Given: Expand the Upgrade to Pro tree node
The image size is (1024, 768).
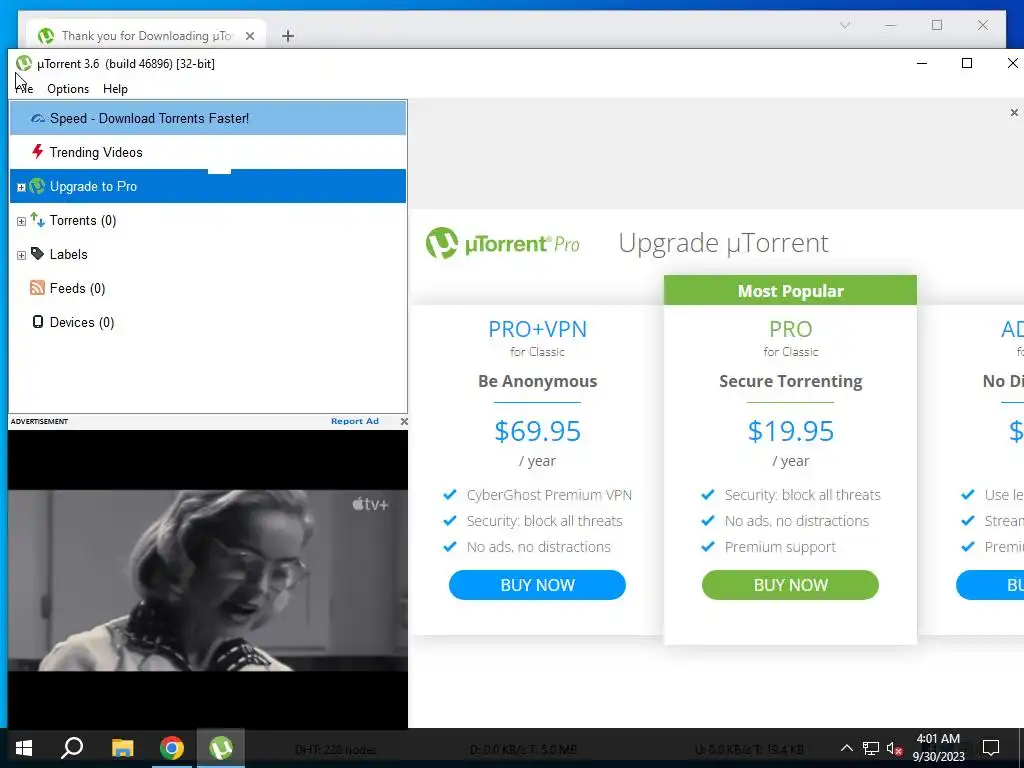Looking at the screenshot, I should pyautogui.click(x=21, y=187).
